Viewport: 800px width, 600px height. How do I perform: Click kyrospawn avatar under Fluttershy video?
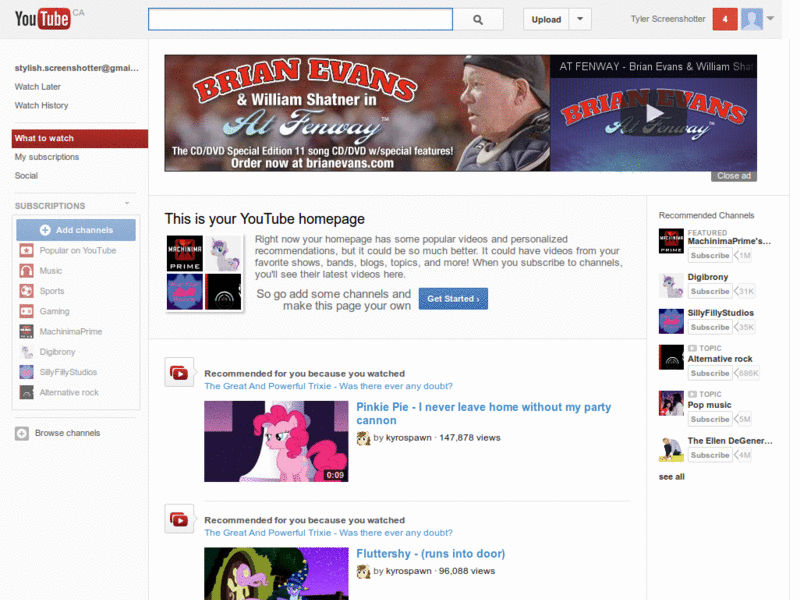[x=363, y=571]
